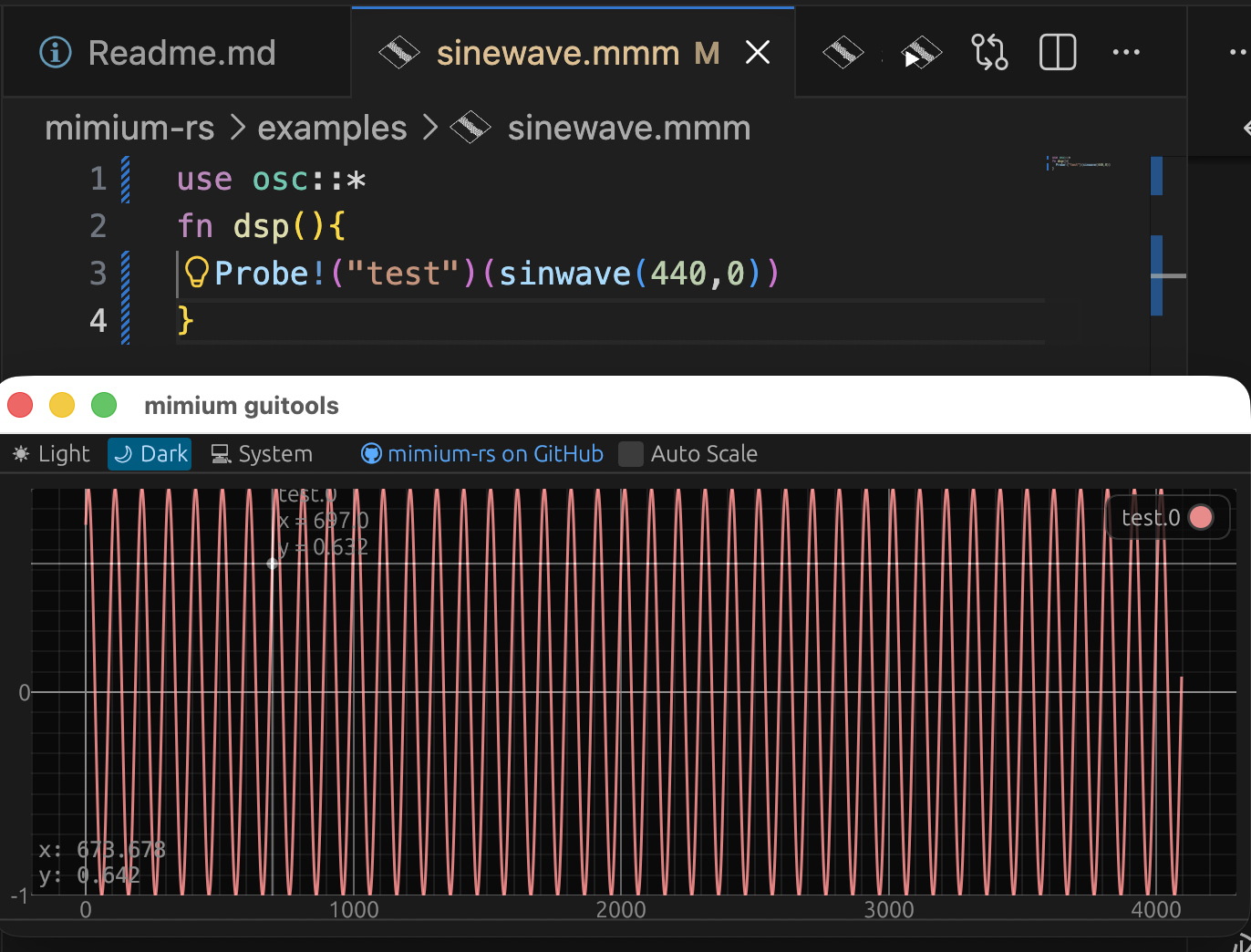The image size is (1251, 952).
Task: Click the GitHub logo icon beside mimium-rs link
Action: [371, 454]
